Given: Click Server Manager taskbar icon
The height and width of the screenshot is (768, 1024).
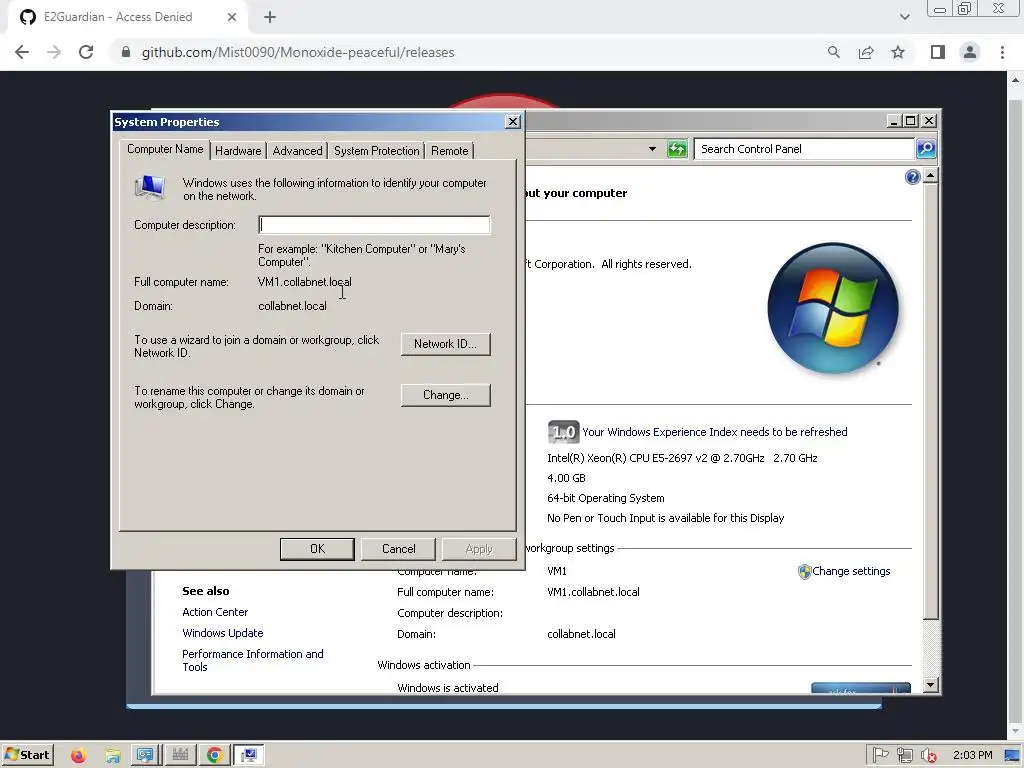Looking at the screenshot, I should coord(146,755).
